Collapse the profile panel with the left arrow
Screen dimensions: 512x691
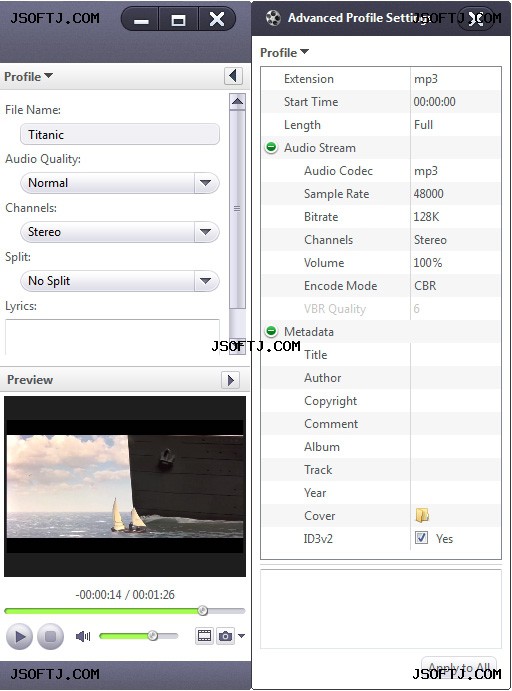(x=233, y=76)
